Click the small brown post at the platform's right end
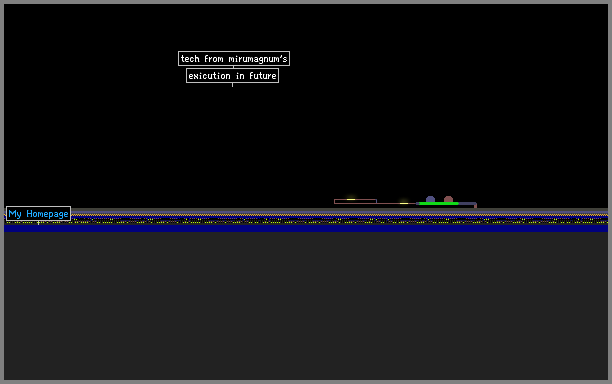Viewport: 612px width, 384px height. pos(475,206)
